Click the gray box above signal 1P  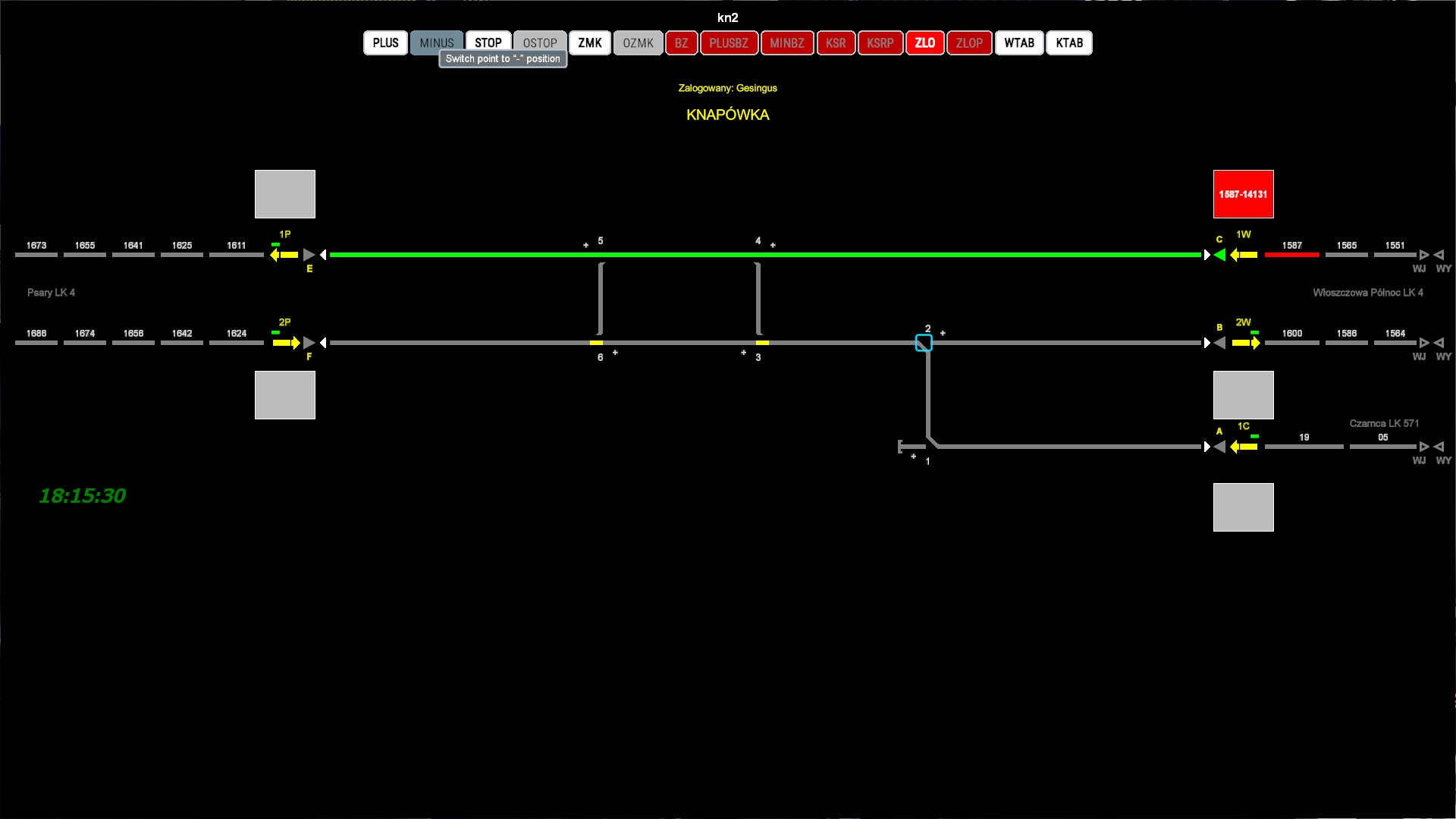point(284,194)
